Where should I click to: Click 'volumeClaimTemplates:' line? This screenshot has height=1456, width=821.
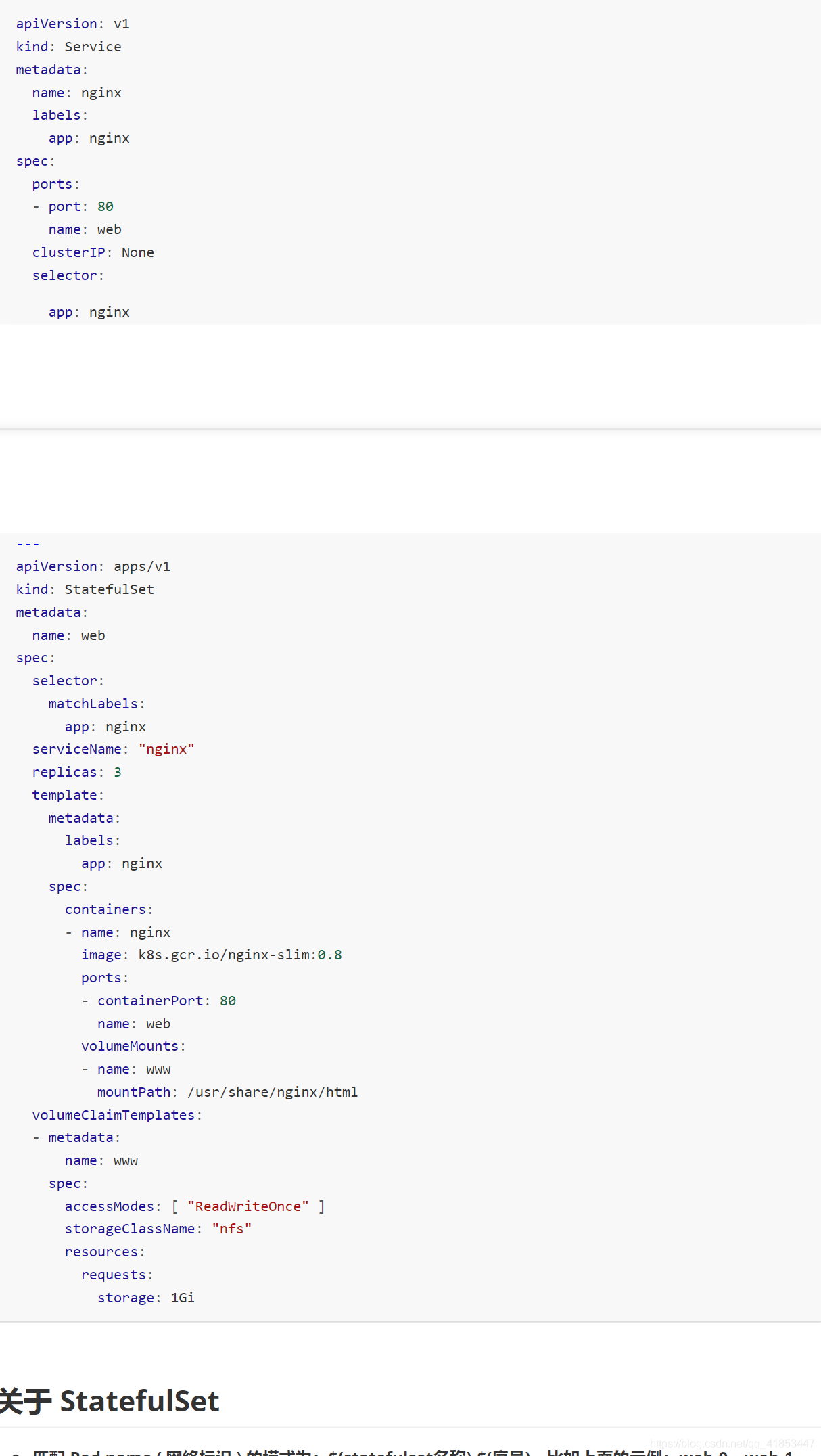coord(117,1115)
